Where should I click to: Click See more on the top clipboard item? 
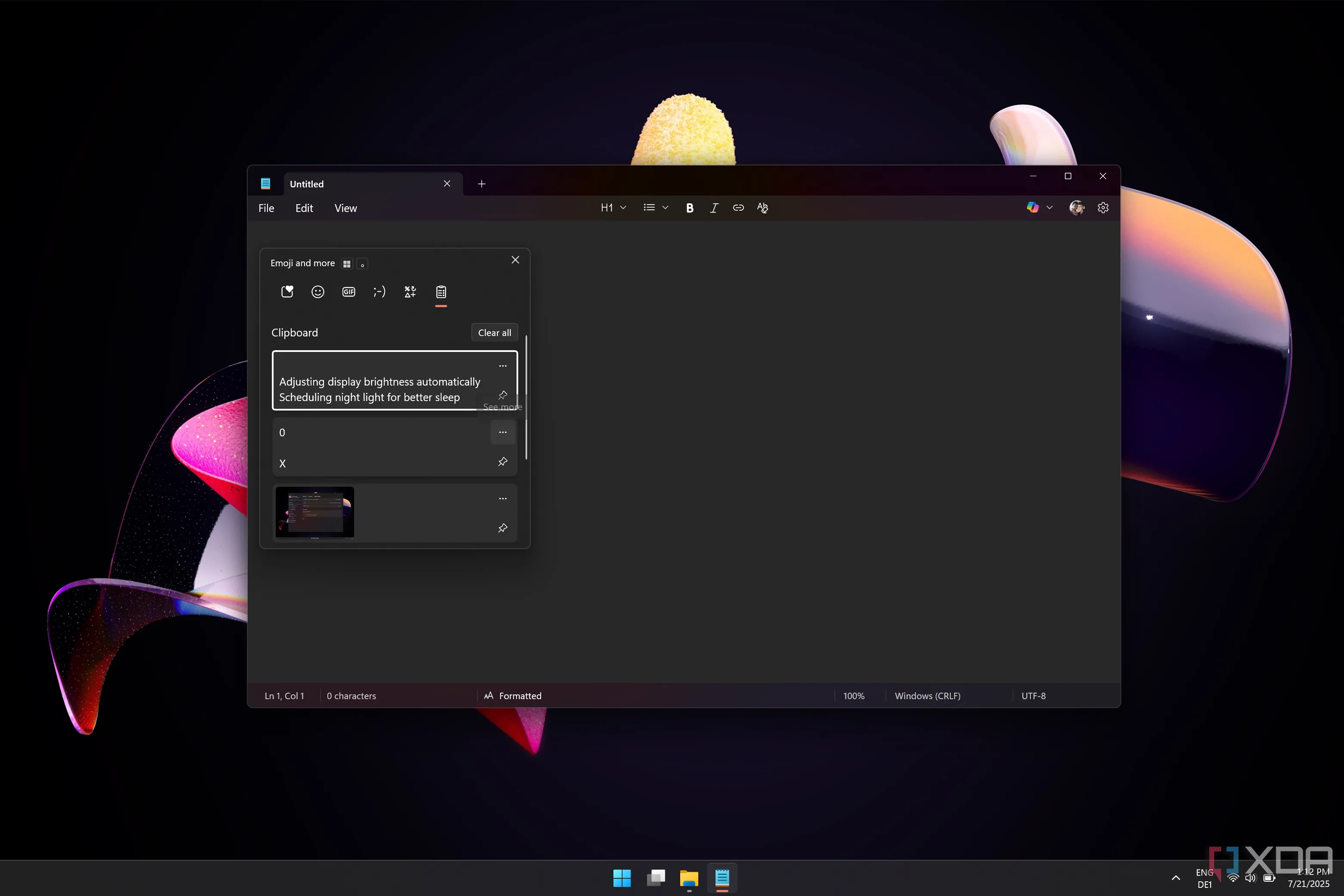click(x=502, y=407)
